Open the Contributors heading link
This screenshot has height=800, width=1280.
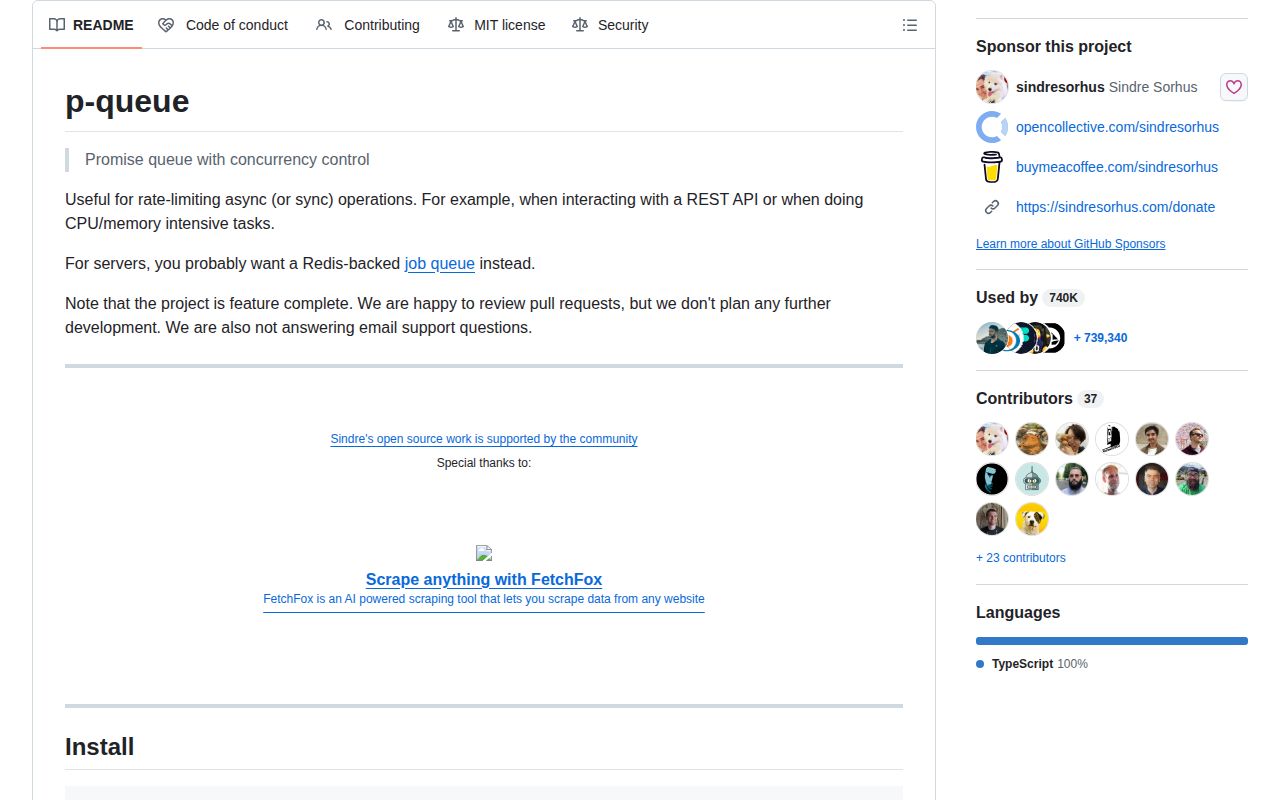tap(1039, 398)
